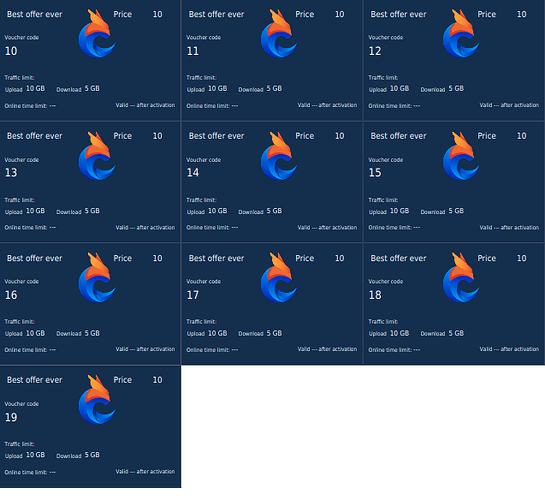Click 'Voucher code' label on voucher 13
The height and width of the screenshot is (500, 545).
(x=22, y=160)
